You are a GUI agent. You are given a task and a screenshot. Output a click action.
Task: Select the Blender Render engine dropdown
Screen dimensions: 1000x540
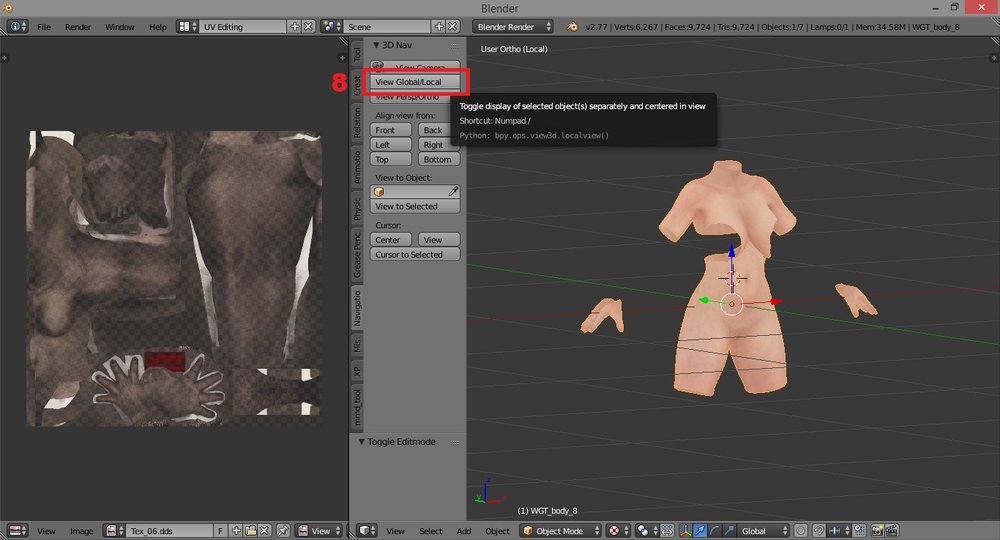[513, 27]
